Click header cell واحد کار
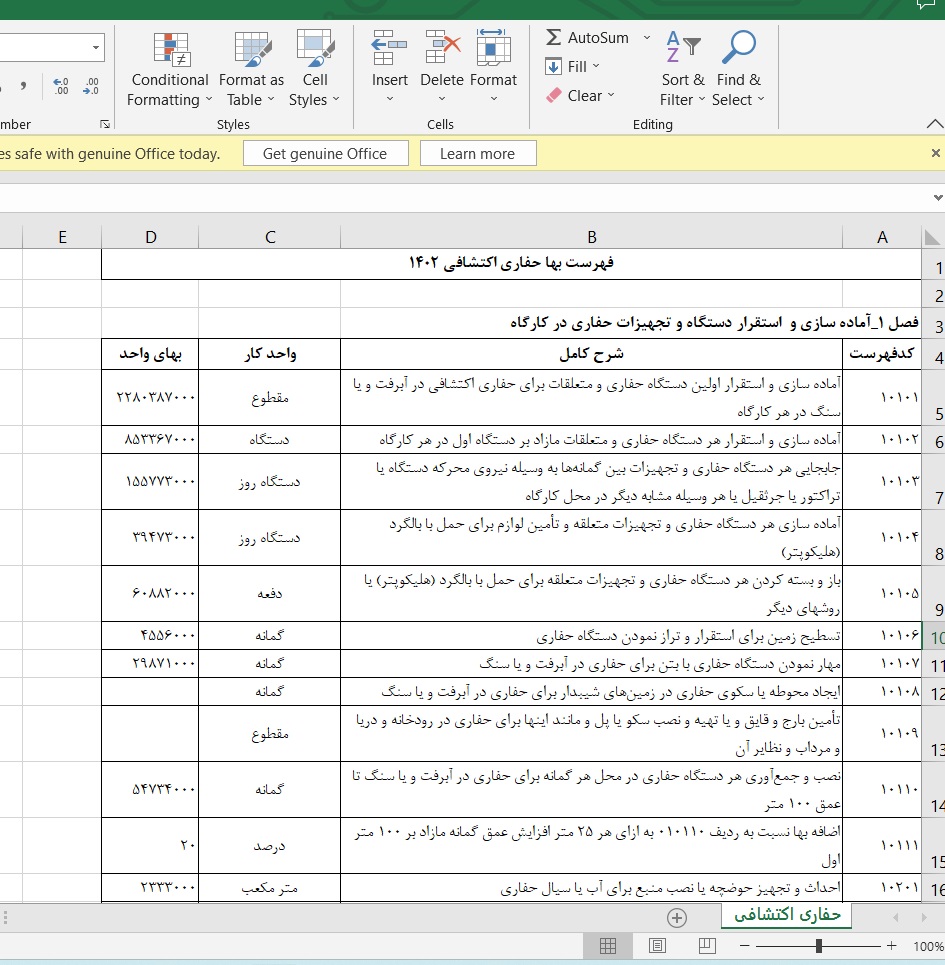 click(269, 354)
